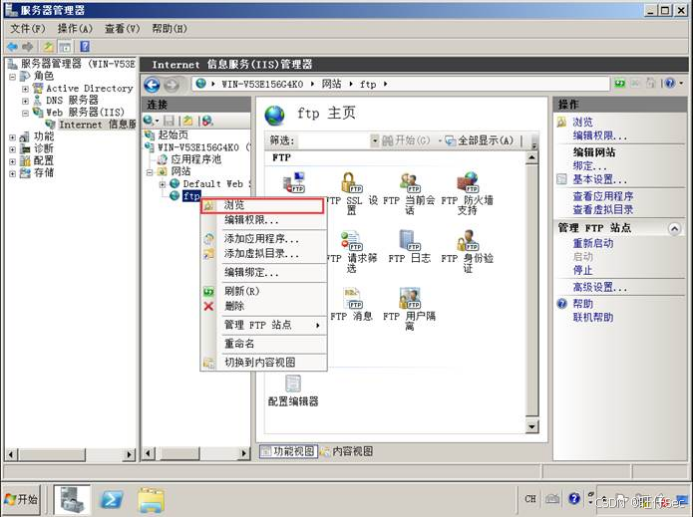The height and width of the screenshot is (517, 694).
Task: Click the save icon in Connections toolbar
Action: (x=169, y=120)
